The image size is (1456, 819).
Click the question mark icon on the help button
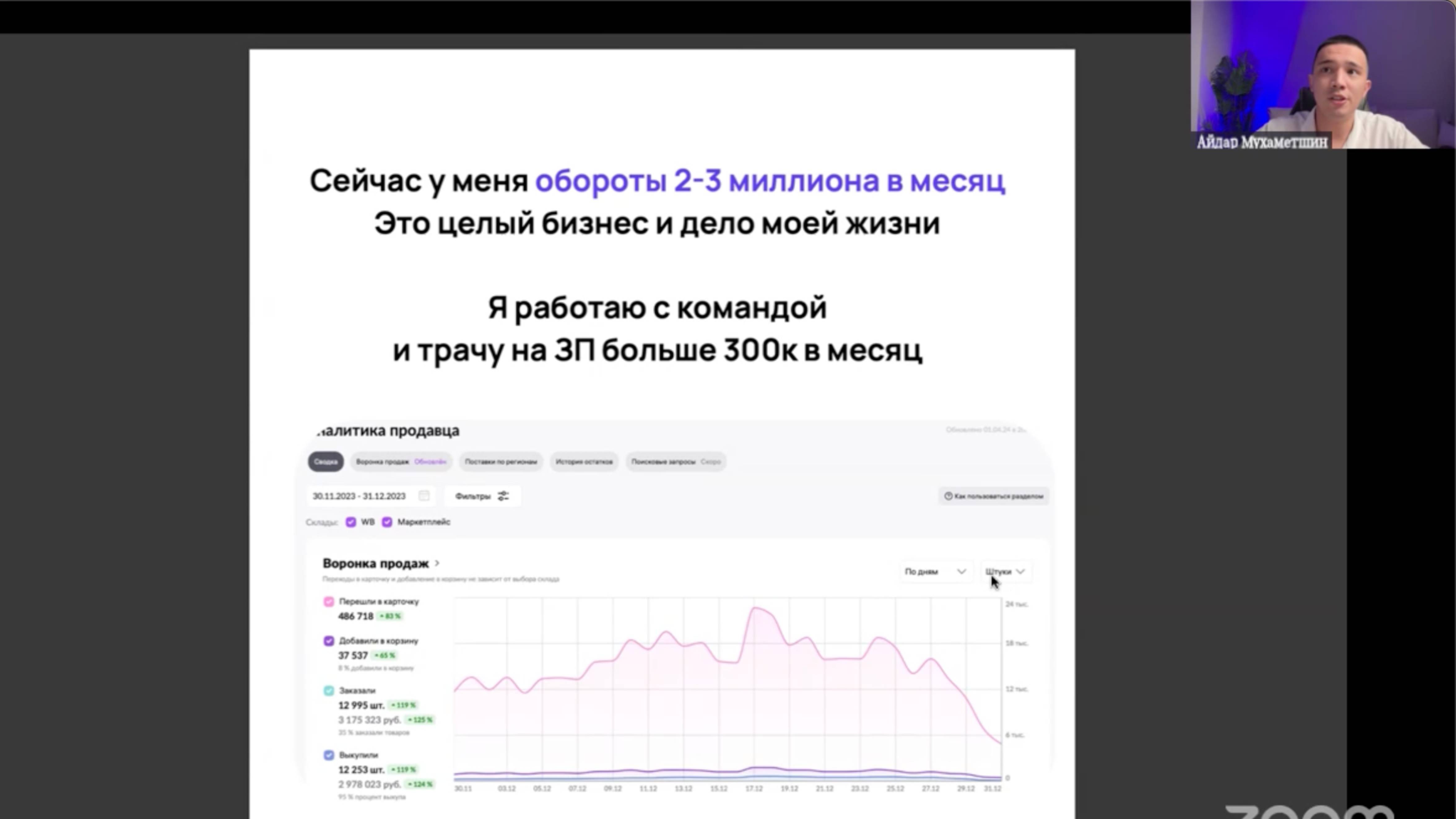point(949,496)
